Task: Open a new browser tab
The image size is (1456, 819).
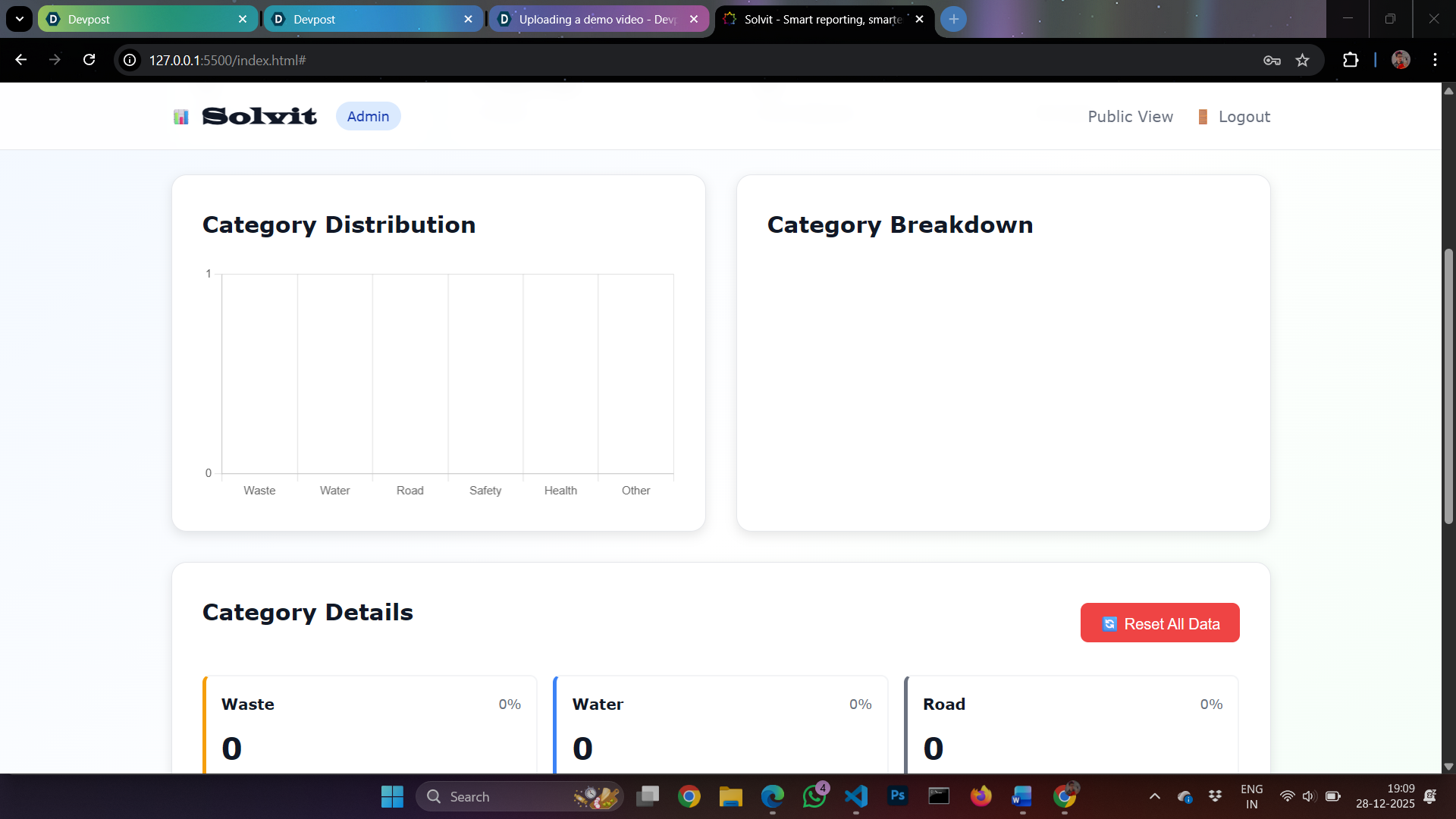Action: coord(953,19)
